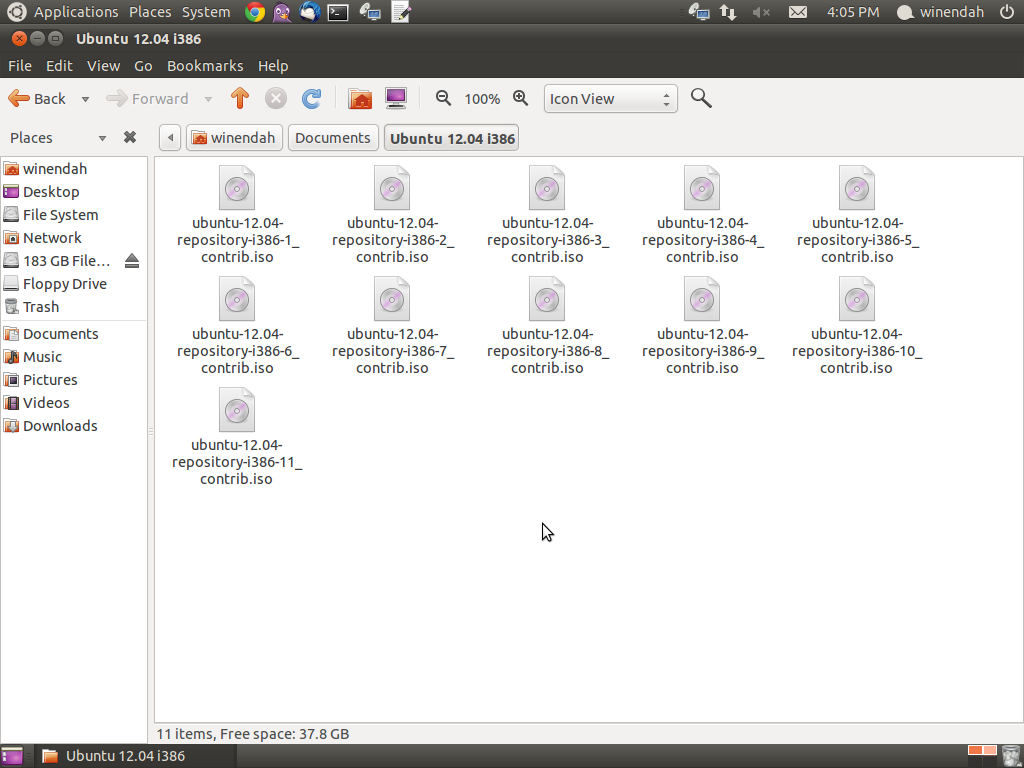Go back with the Back button
The height and width of the screenshot is (768, 1024).
click(x=37, y=99)
